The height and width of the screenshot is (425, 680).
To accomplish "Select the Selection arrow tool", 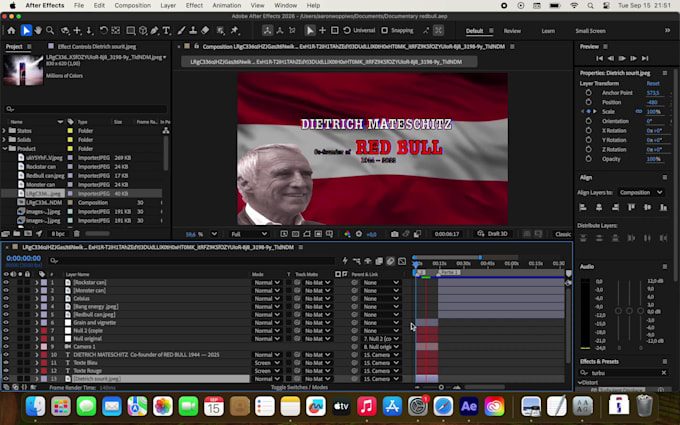I will [26, 30].
